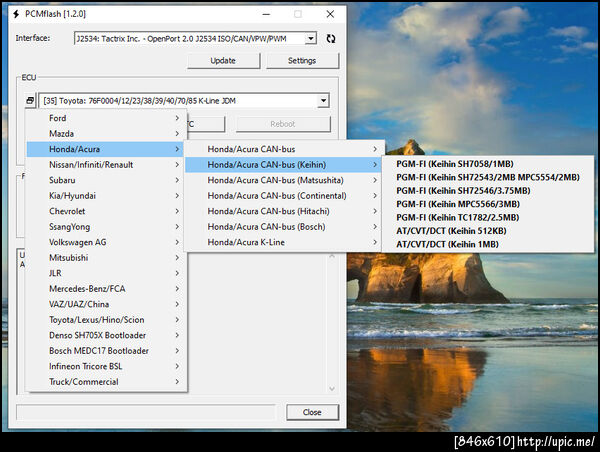
Task: Open Truck/Commercial submenu
Action: [106, 382]
